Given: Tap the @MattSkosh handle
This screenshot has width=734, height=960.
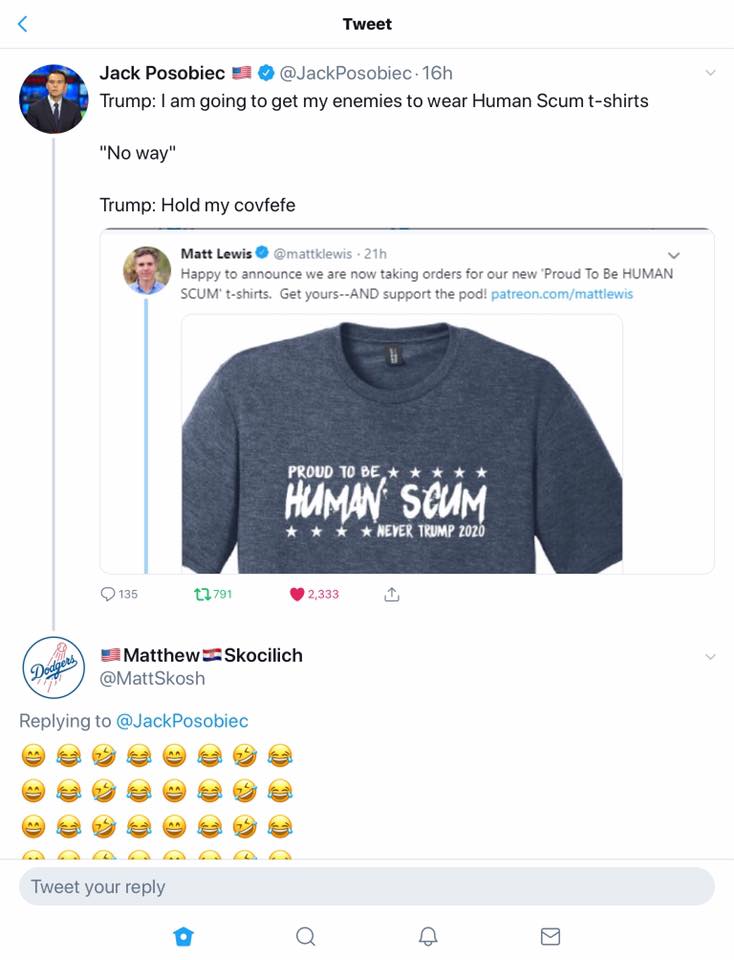Looking at the screenshot, I should pyautogui.click(x=152, y=678).
